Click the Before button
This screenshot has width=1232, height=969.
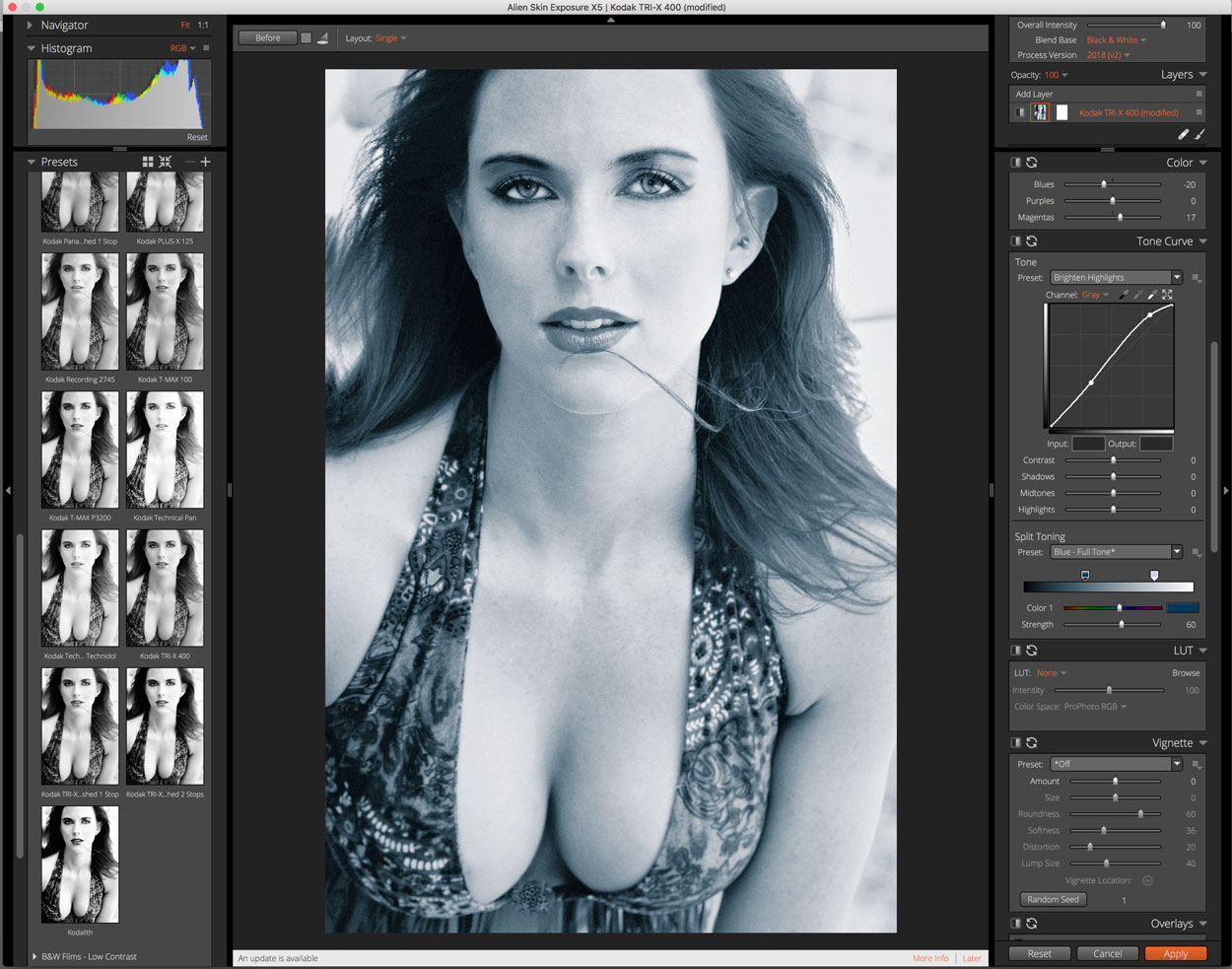(268, 38)
